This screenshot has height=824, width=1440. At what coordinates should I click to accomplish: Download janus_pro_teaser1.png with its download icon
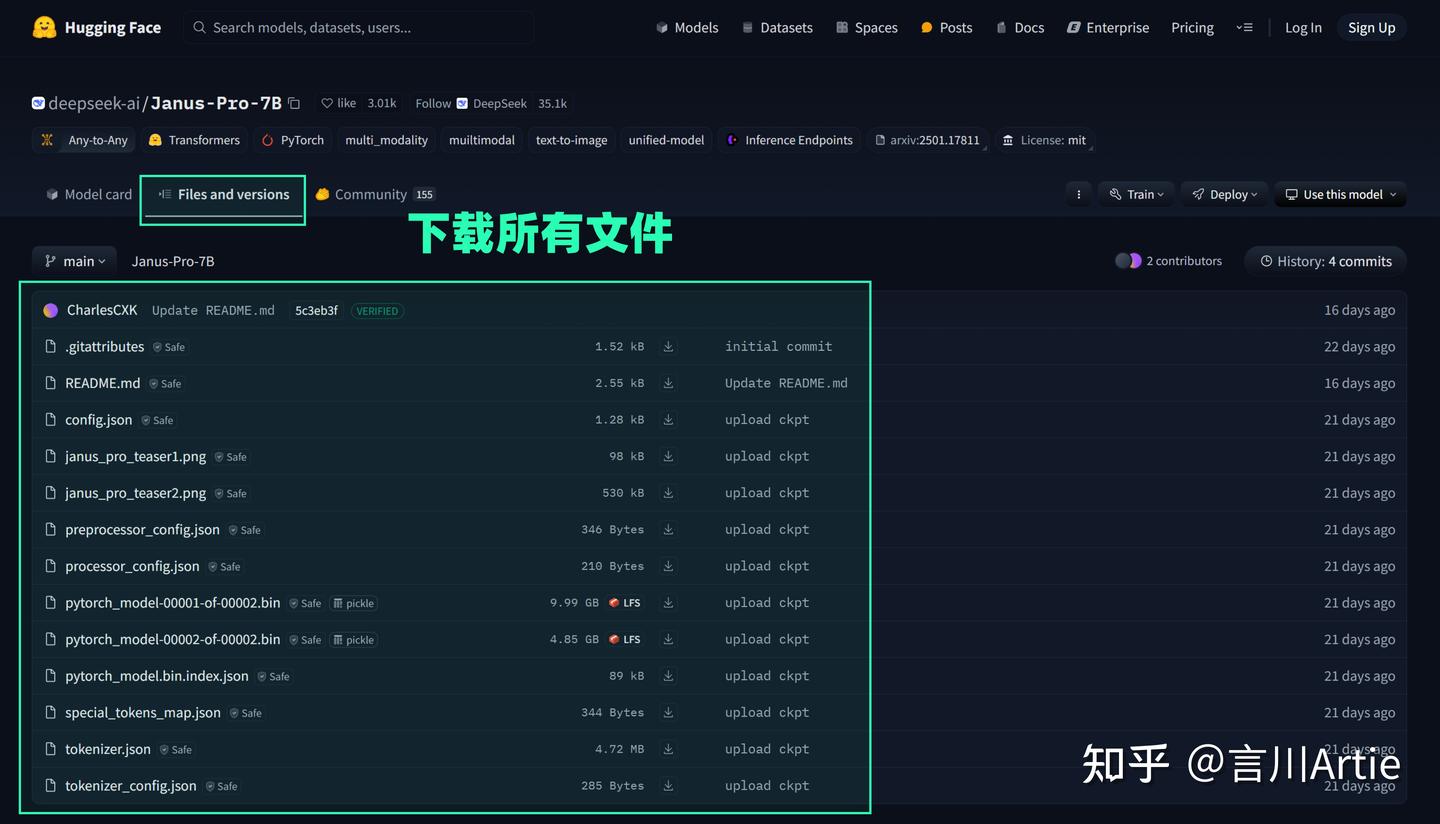(x=668, y=456)
